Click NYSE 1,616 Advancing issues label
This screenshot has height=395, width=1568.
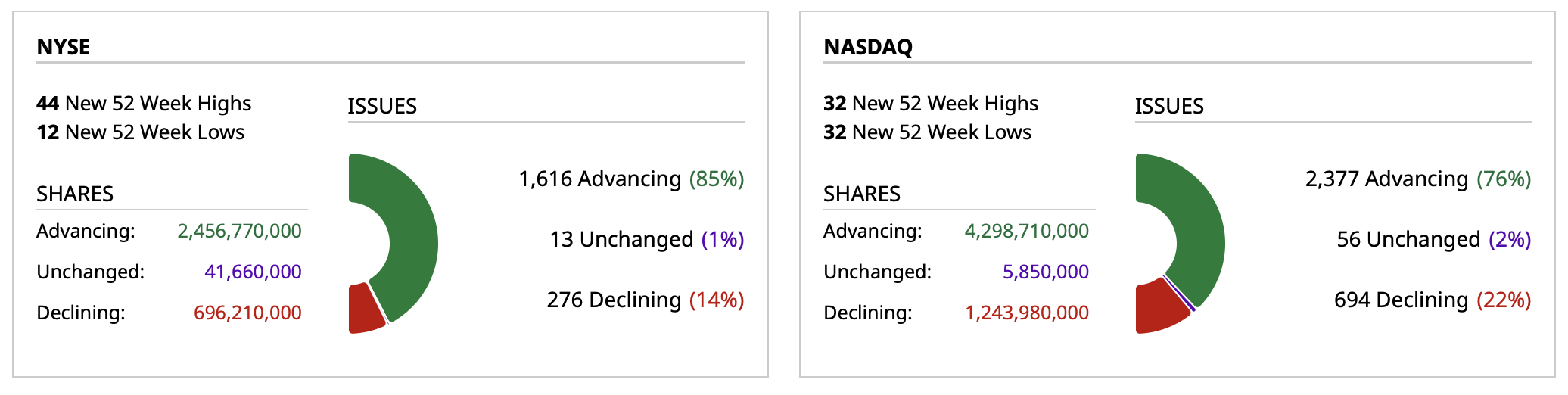coord(630,179)
